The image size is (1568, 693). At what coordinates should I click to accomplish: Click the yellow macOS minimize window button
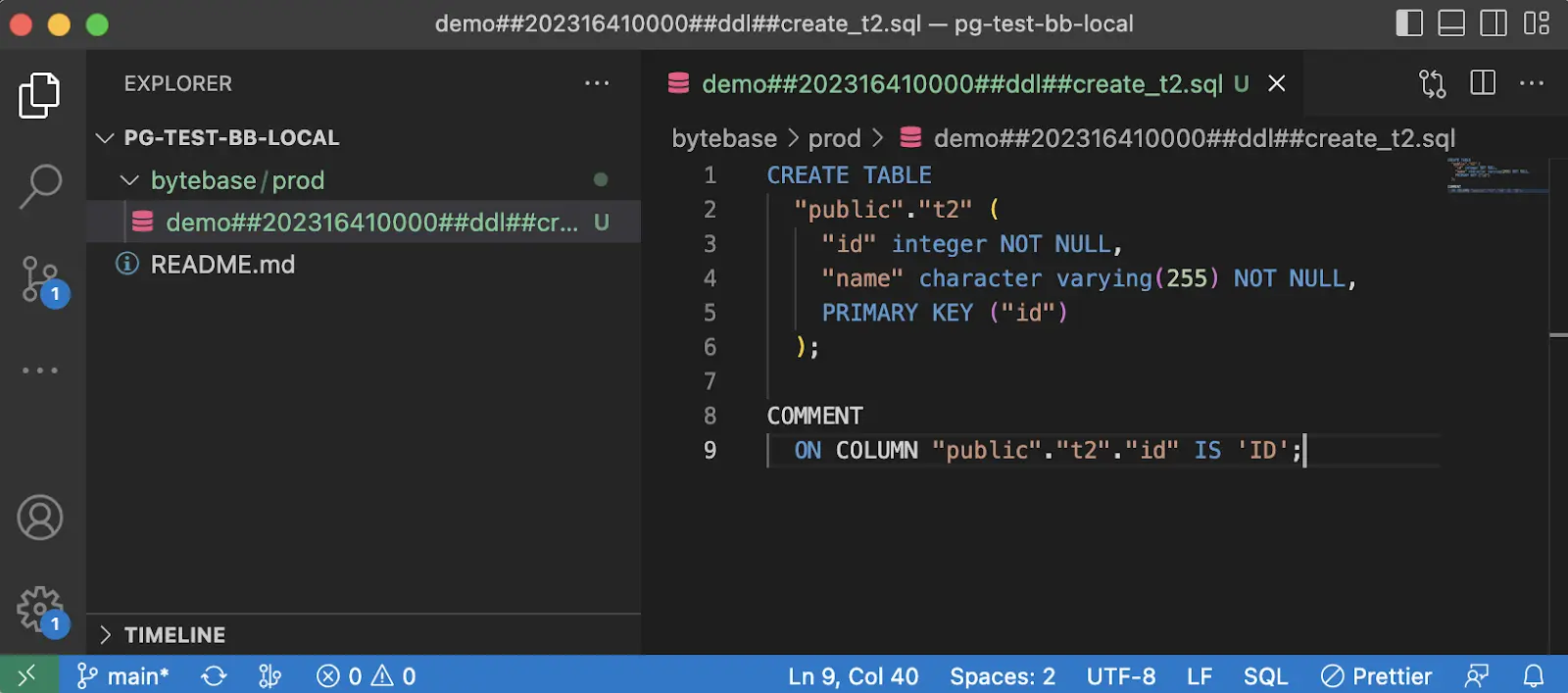pos(59,25)
